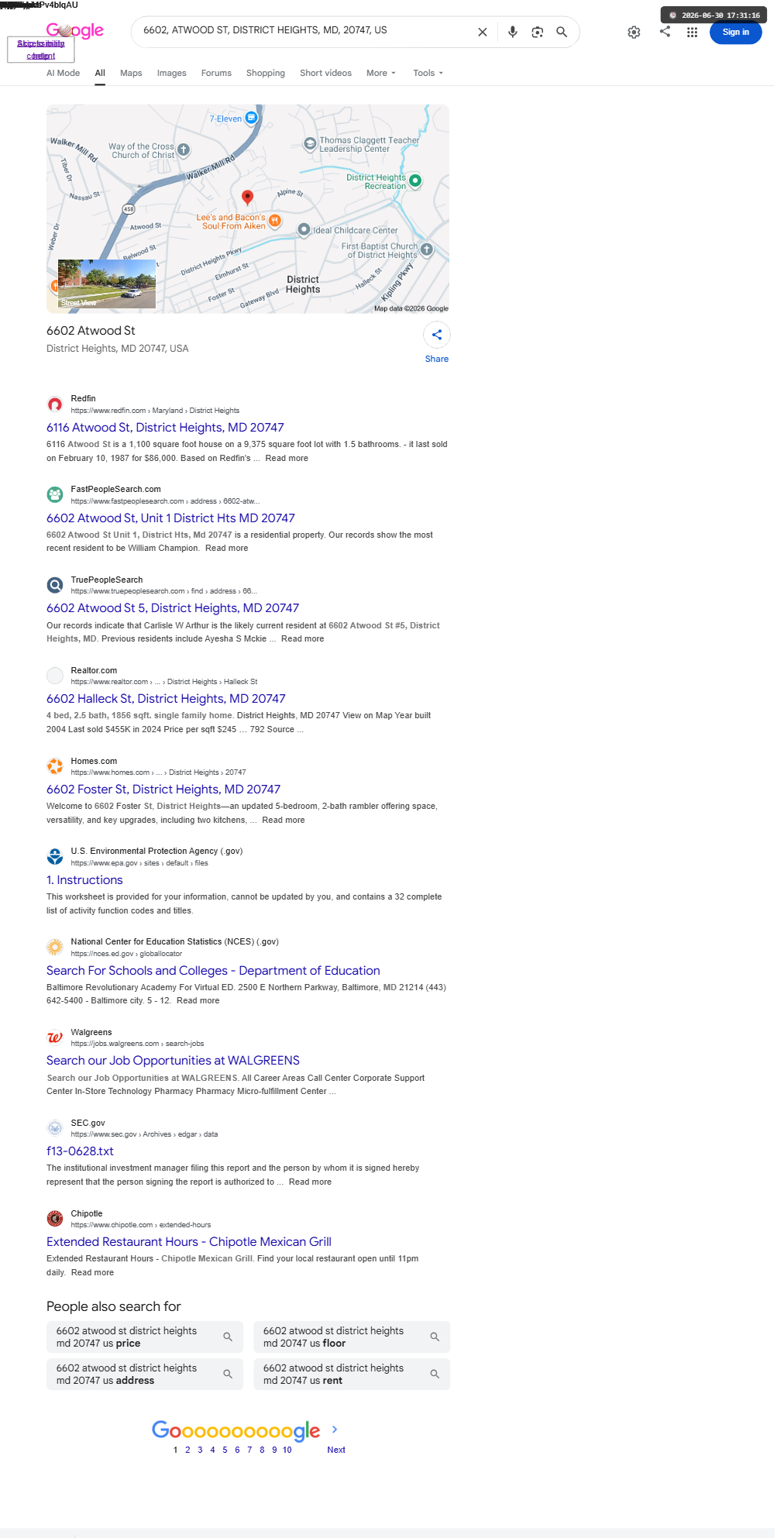Expand the More search filters dropdown
This screenshot has height=1538, width=784.
[x=381, y=73]
